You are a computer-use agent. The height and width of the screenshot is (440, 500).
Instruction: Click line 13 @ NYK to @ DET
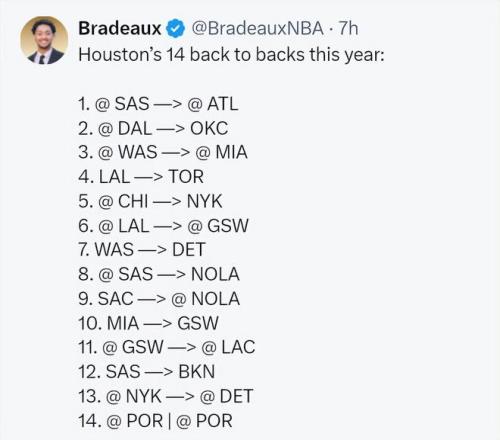[x=166, y=396]
